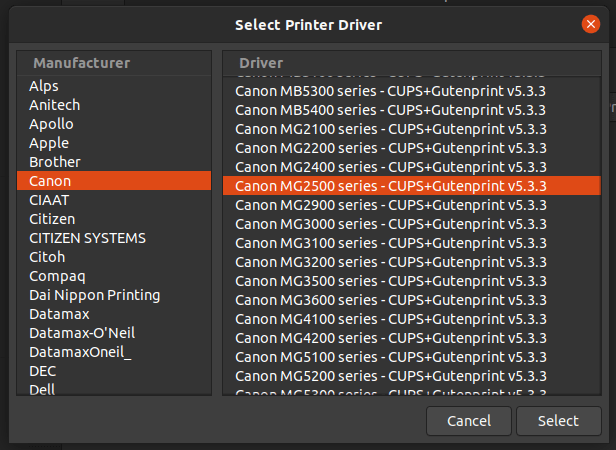Choose Canon MG4100 series driver
Image resolution: width=616 pixels, height=450 pixels.
tap(391, 319)
